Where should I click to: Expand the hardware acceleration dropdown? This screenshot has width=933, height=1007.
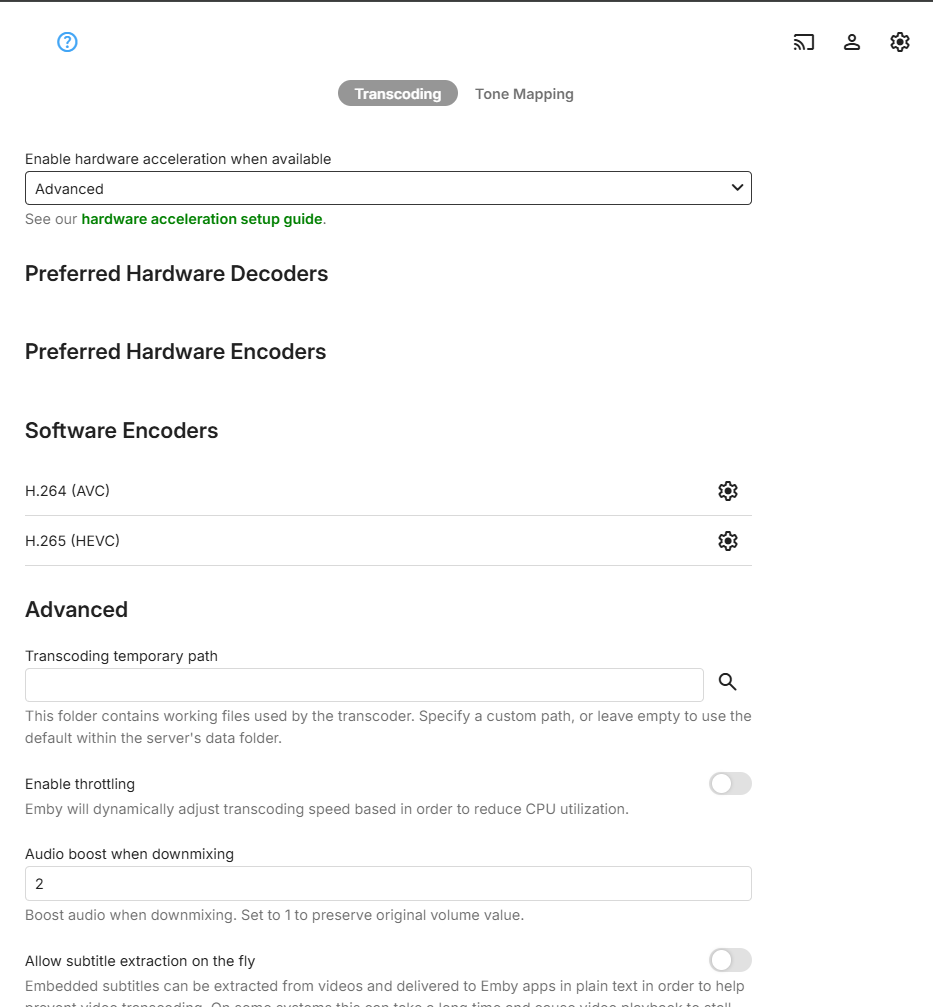pos(387,188)
